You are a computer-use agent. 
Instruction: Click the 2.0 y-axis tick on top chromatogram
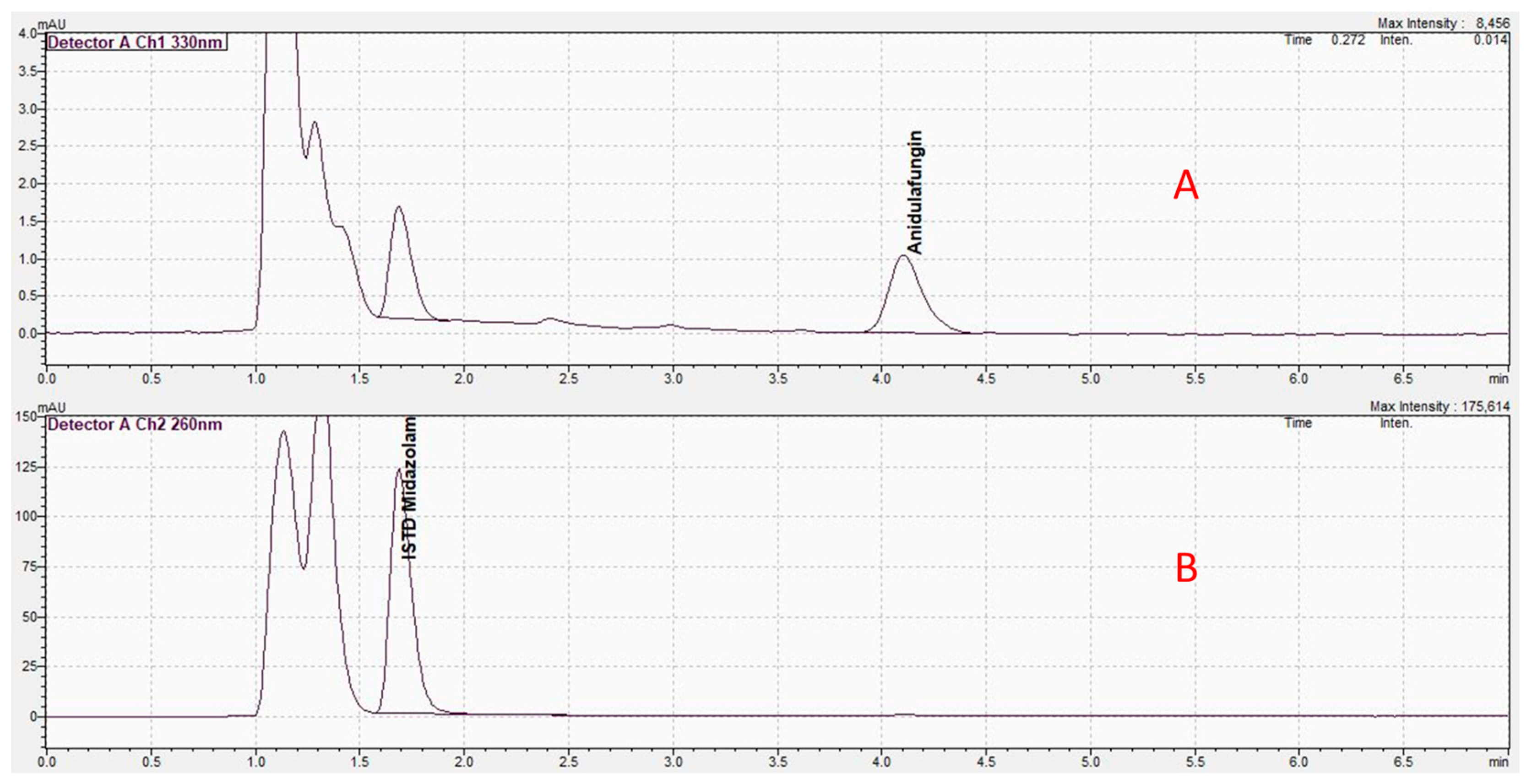tap(27, 184)
